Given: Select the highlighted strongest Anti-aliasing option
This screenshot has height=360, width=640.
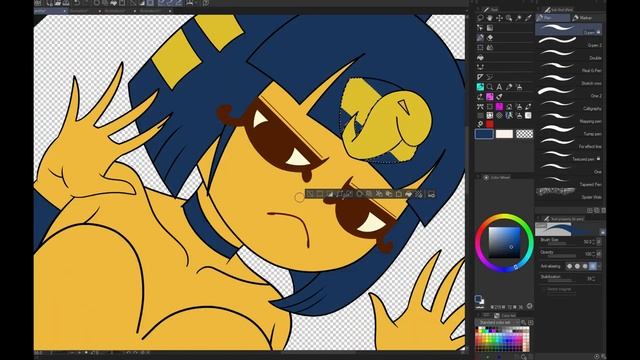Looking at the screenshot, I should [x=593, y=266].
